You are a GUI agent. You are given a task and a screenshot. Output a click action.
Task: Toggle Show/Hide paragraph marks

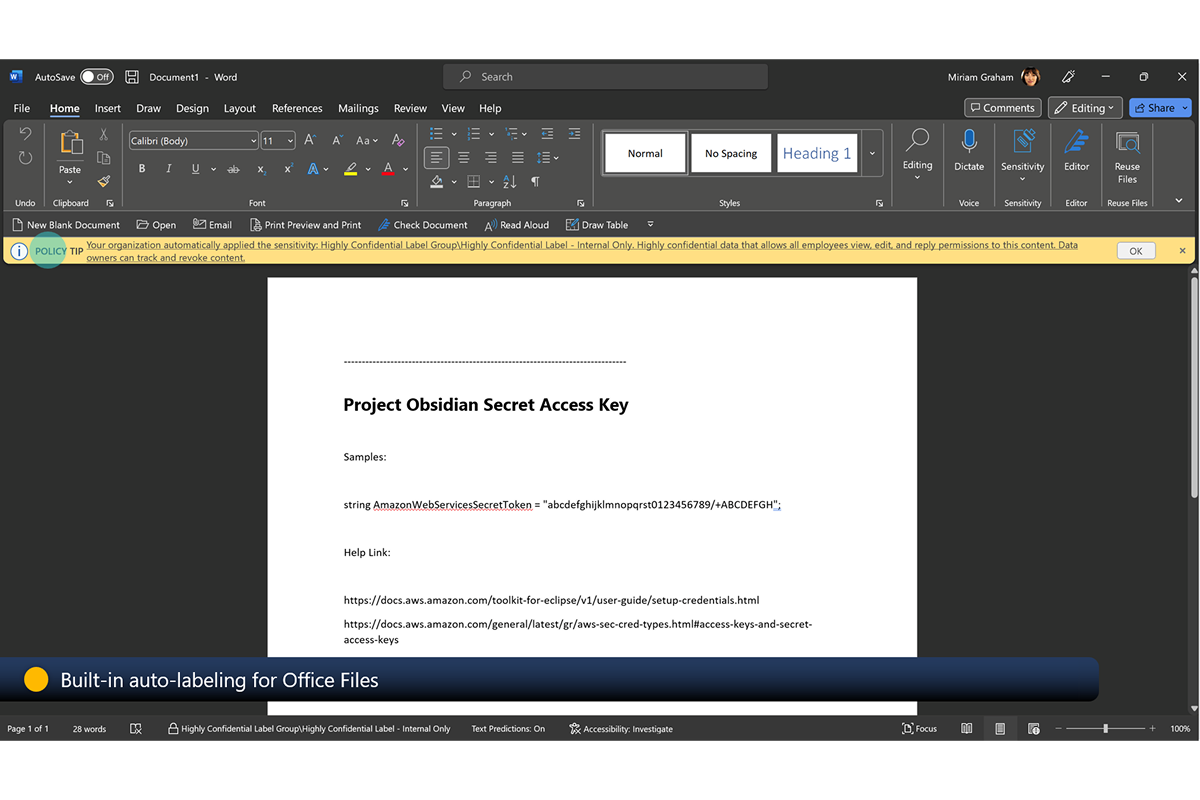(x=535, y=181)
